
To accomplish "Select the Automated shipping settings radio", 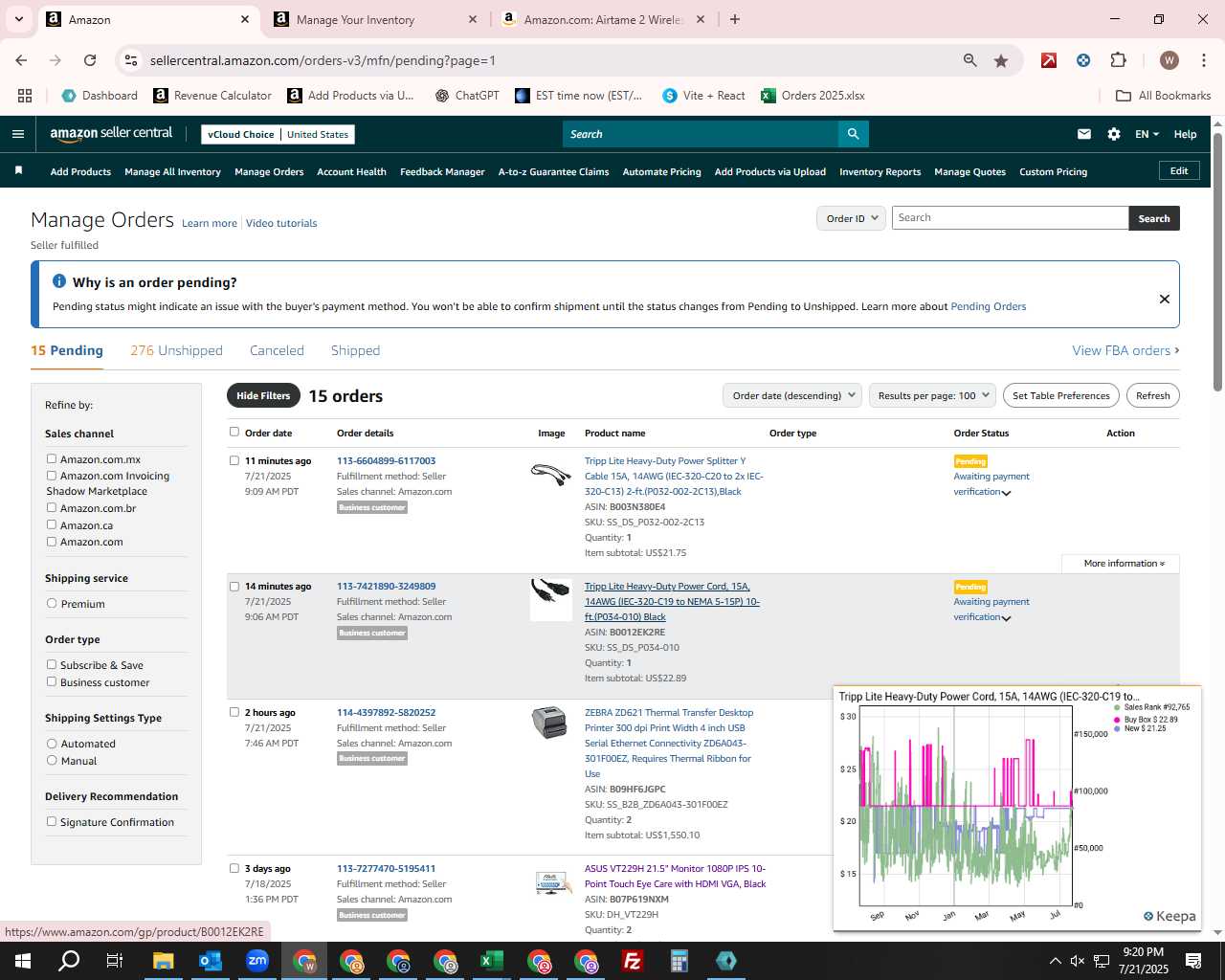I will [x=52, y=744].
